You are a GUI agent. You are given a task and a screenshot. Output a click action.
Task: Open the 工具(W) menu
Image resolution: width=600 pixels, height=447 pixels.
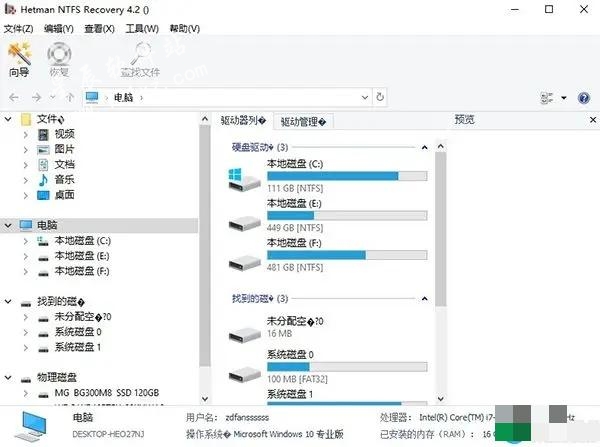[x=142, y=29]
